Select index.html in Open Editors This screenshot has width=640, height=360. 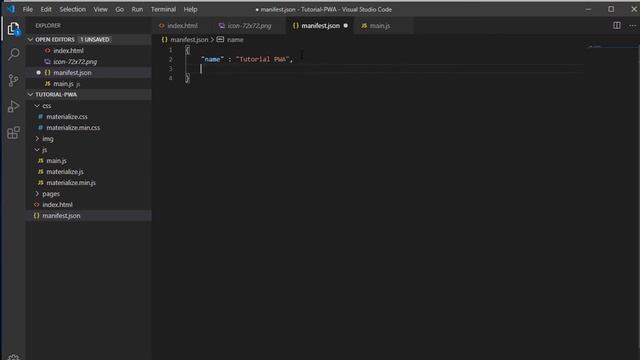[x=89, y=51]
